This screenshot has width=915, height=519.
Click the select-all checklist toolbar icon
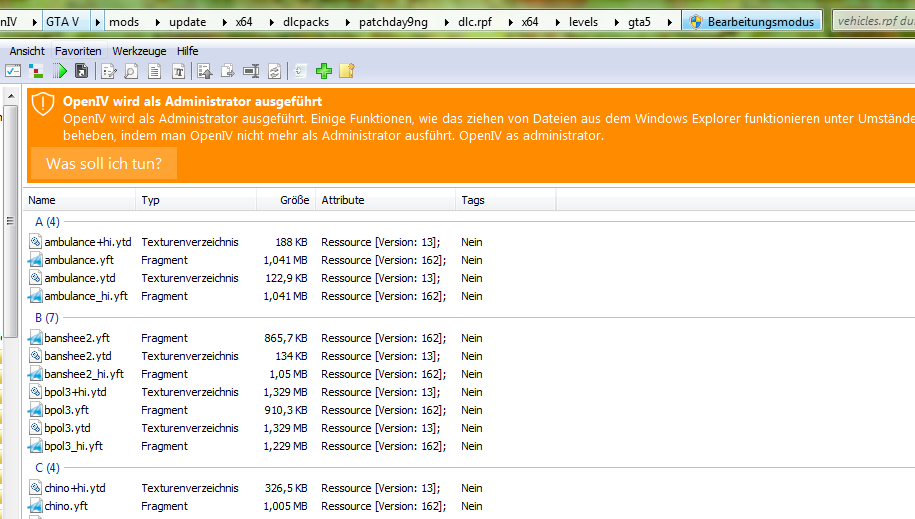click(13, 71)
